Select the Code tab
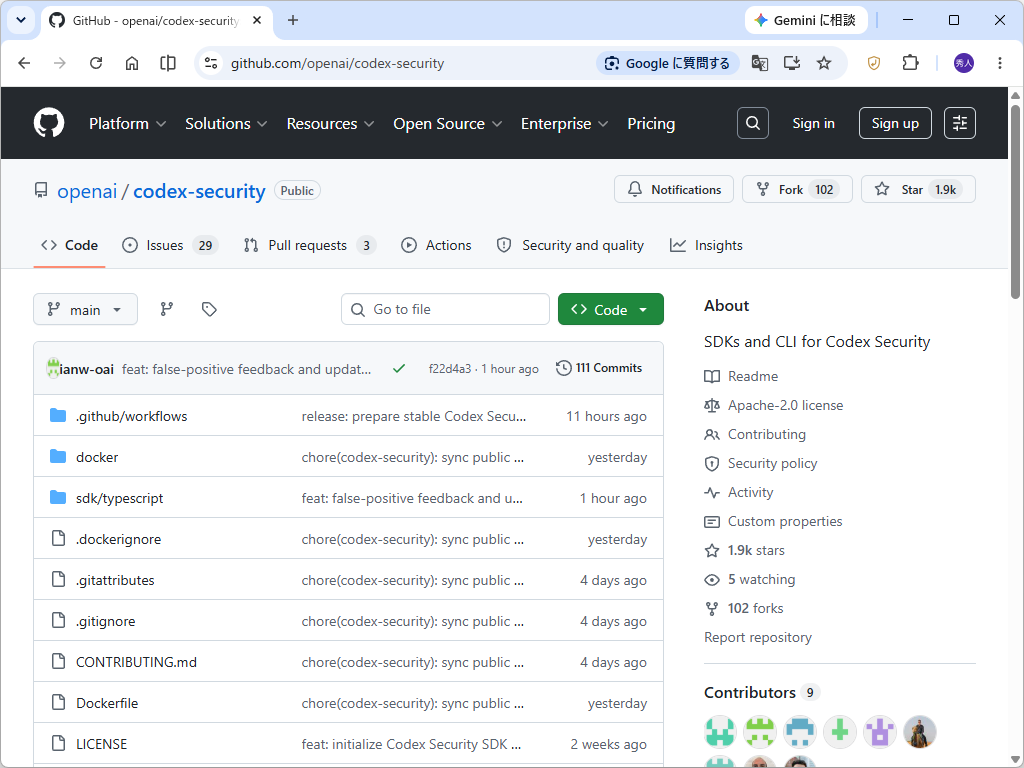 point(69,245)
